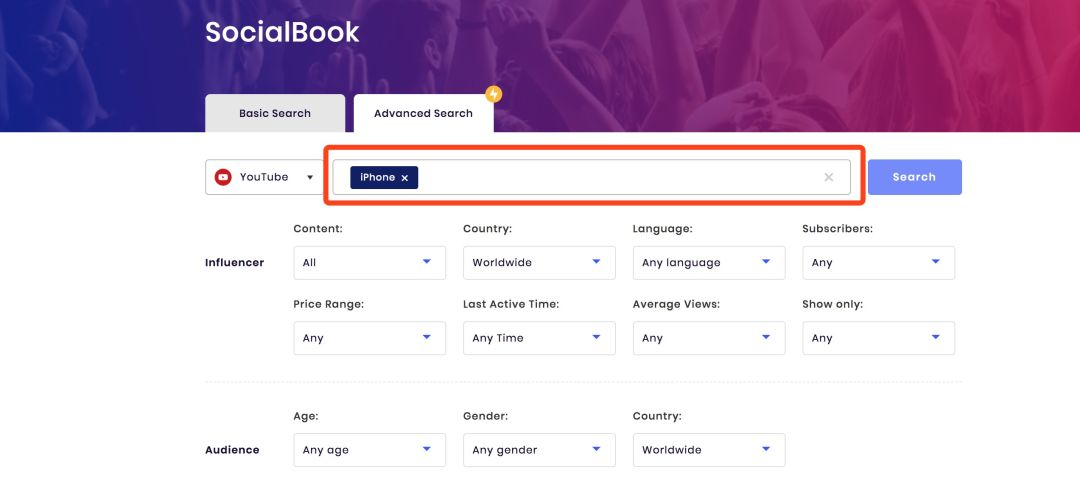Open the Last Active Time dropdown
This screenshot has width=1080, height=490.
pyautogui.click(x=539, y=338)
